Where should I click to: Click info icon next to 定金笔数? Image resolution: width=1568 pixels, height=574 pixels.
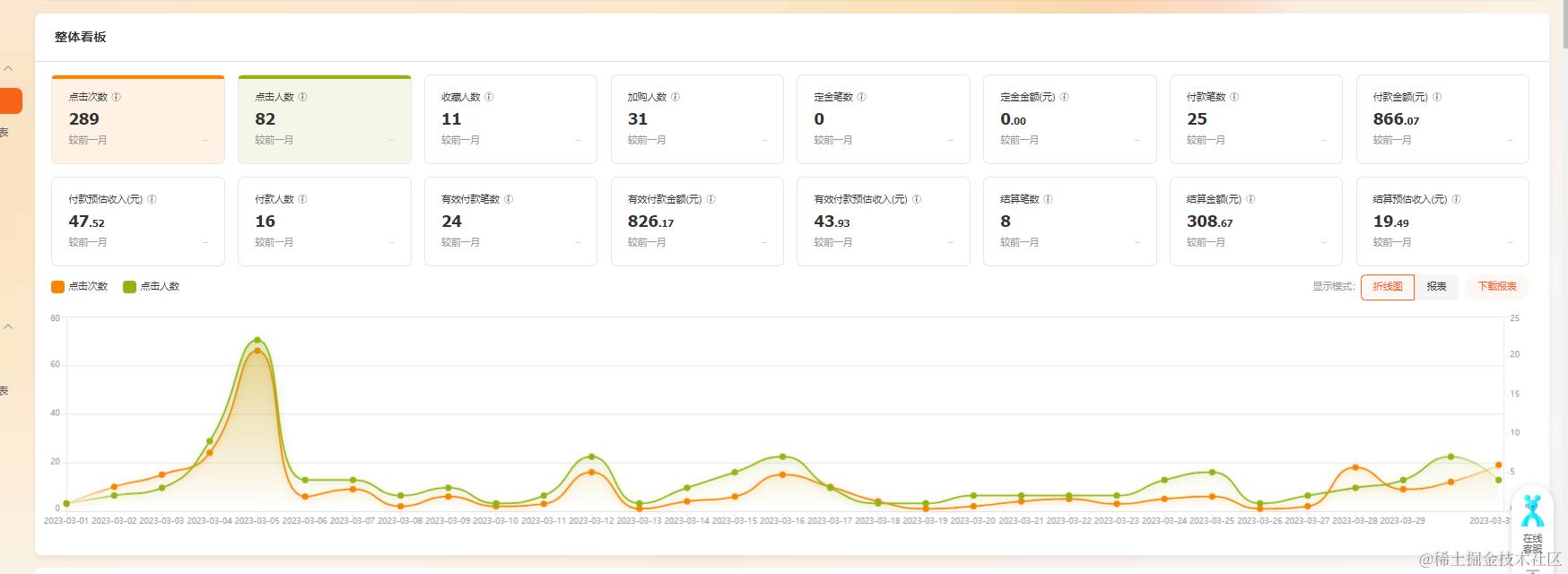click(x=862, y=97)
